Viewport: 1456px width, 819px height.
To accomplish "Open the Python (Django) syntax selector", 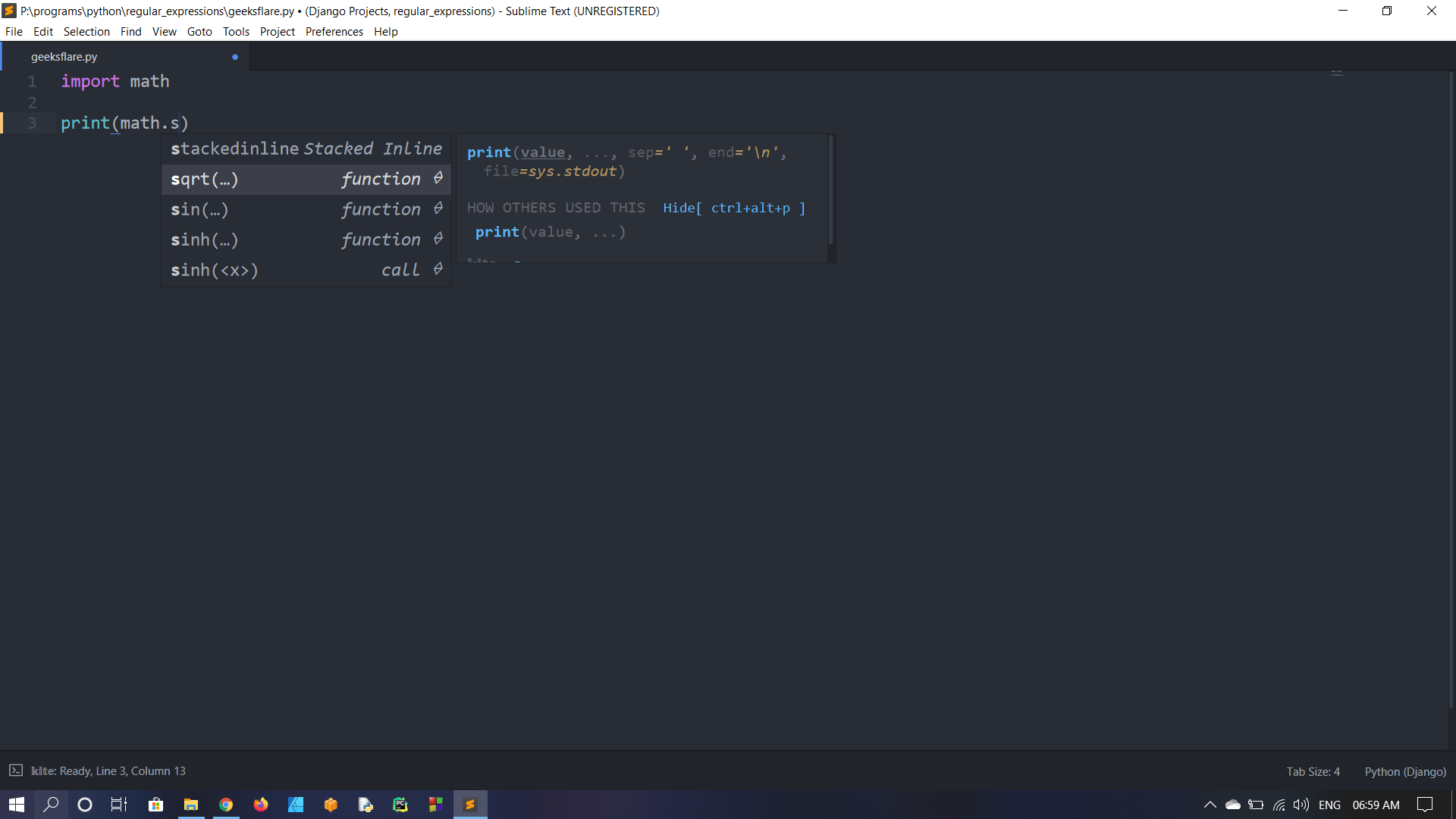I will pyautogui.click(x=1405, y=771).
